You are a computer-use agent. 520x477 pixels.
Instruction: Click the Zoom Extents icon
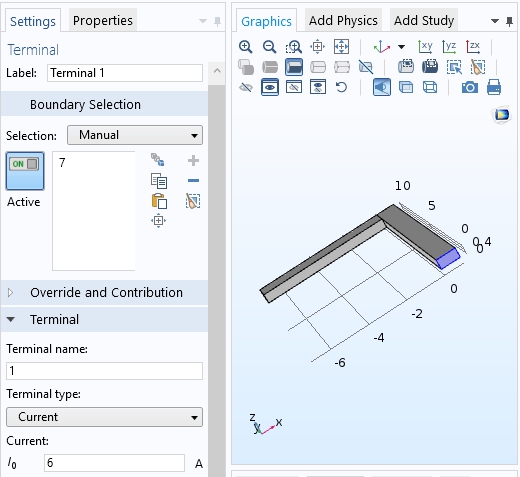(341, 47)
